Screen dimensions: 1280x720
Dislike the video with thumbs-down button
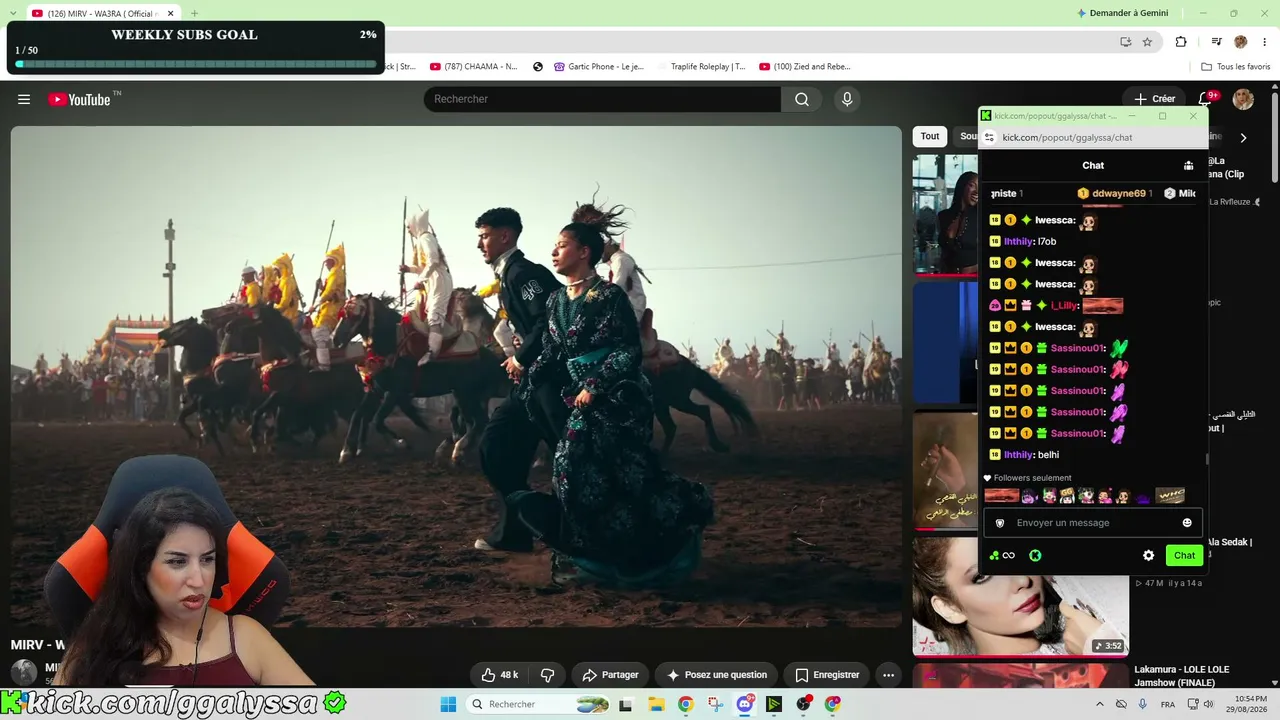click(x=547, y=675)
